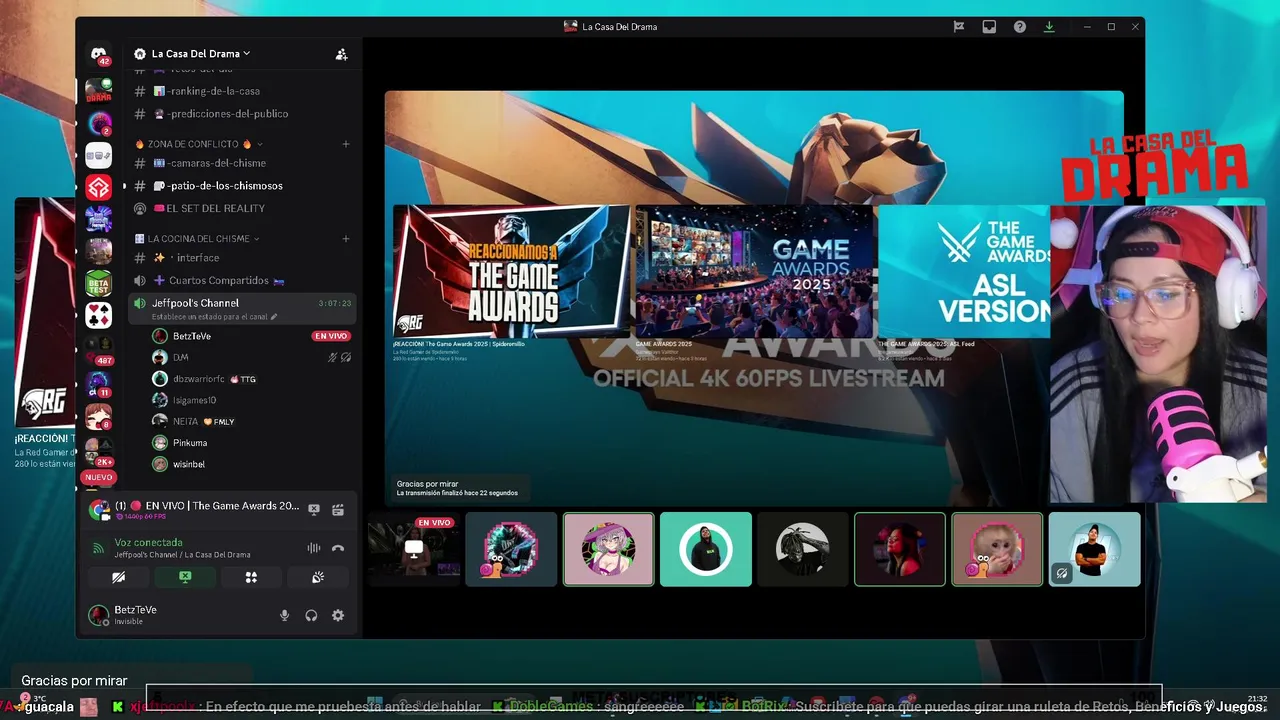This screenshot has width=1280, height=720.
Task: Disconnect from voice with the phone icon
Action: coord(338,548)
